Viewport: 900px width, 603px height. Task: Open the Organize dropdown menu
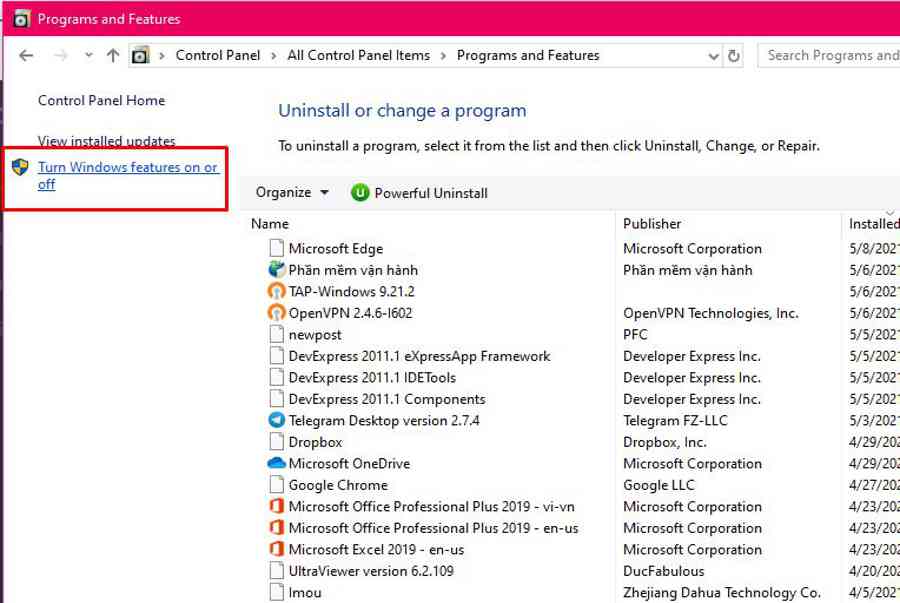click(x=292, y=193)
